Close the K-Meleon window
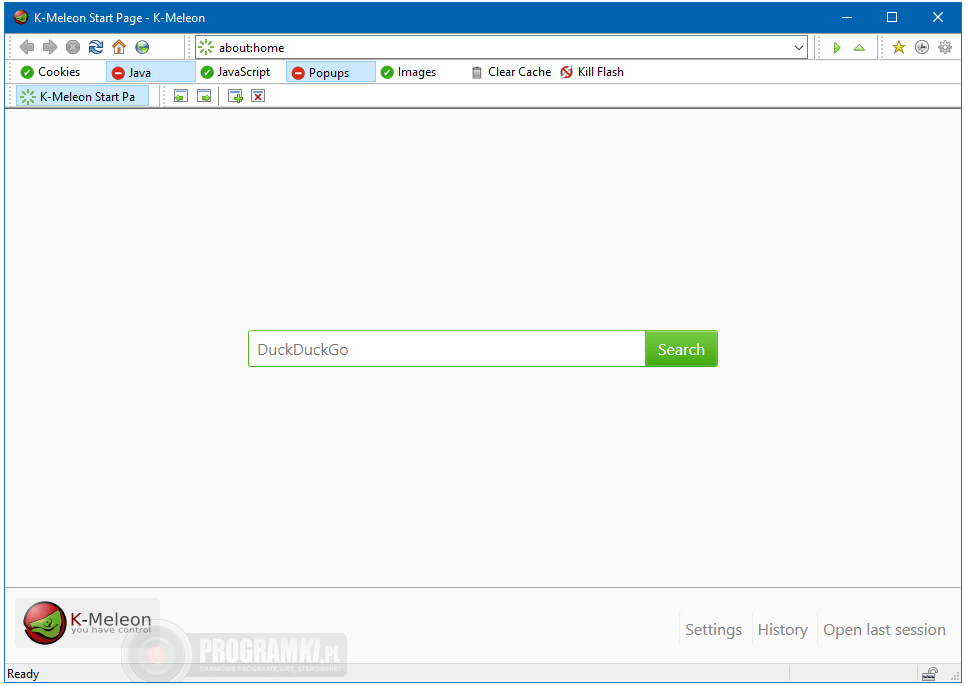This screenshot has height=686, width=965. (937, 17)
